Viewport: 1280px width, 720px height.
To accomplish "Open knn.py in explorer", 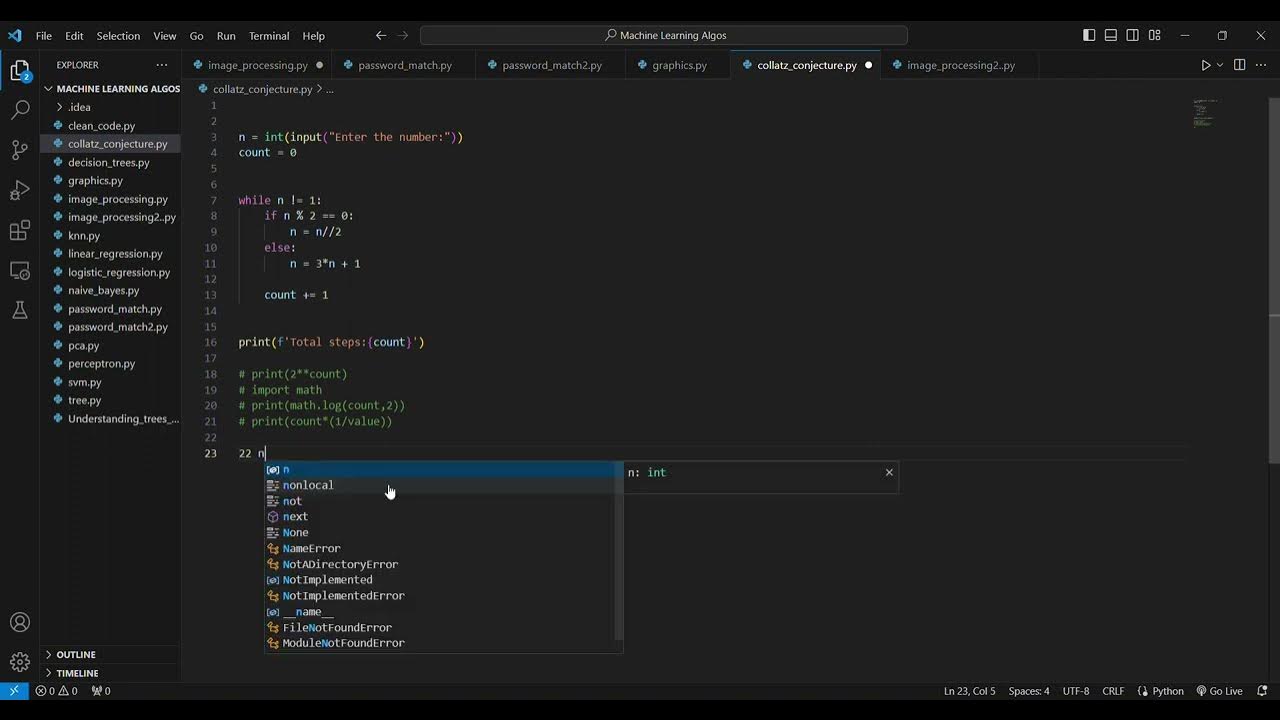I will click(110, 236).
